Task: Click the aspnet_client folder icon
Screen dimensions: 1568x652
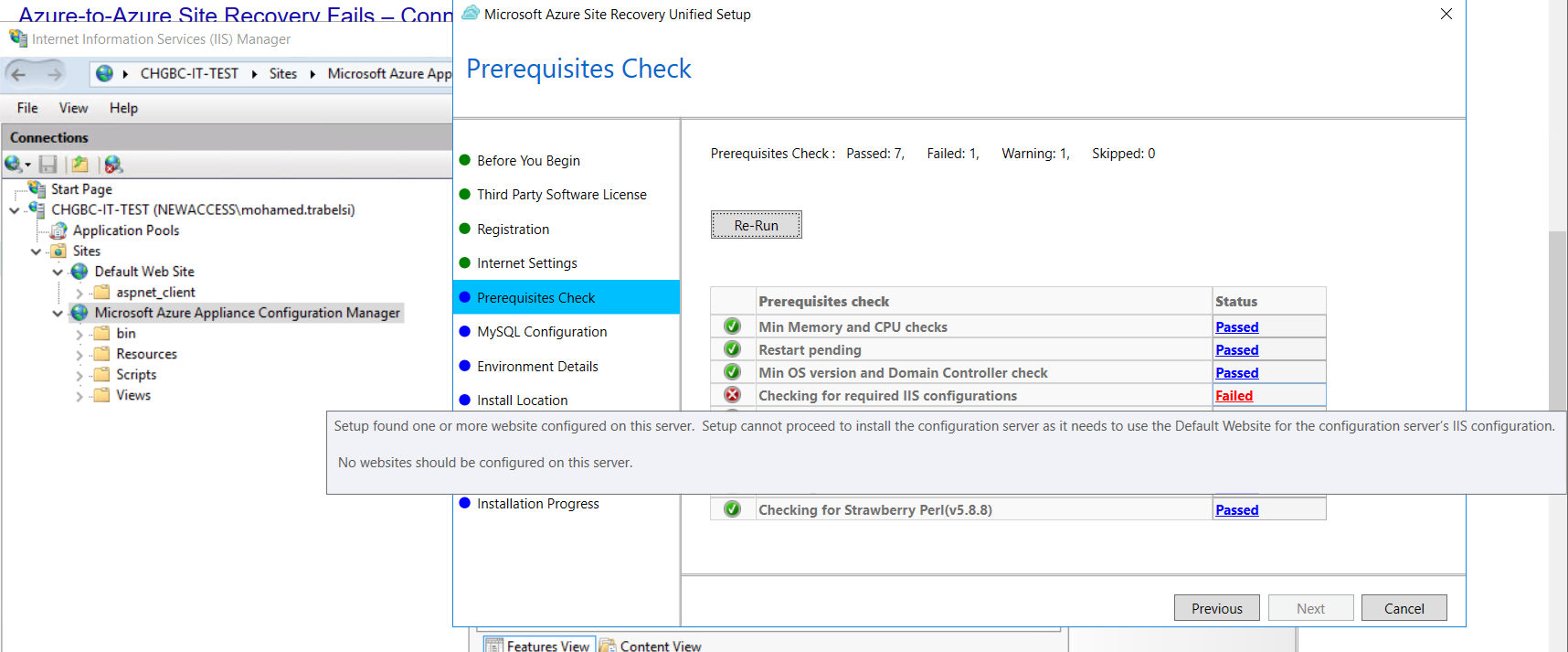Action: tap(101, 292)
